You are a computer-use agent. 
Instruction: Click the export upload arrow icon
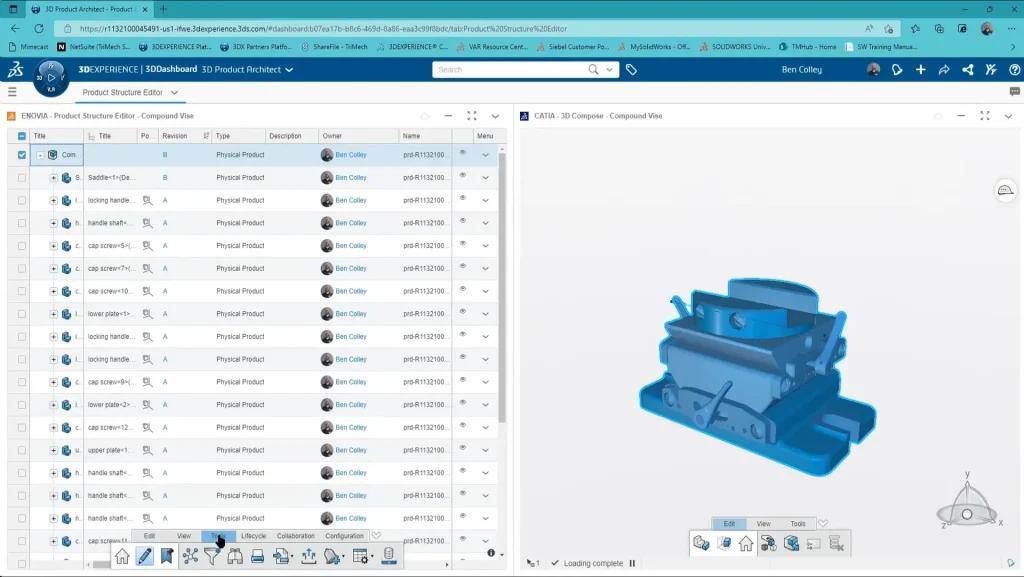coord(308,556)
